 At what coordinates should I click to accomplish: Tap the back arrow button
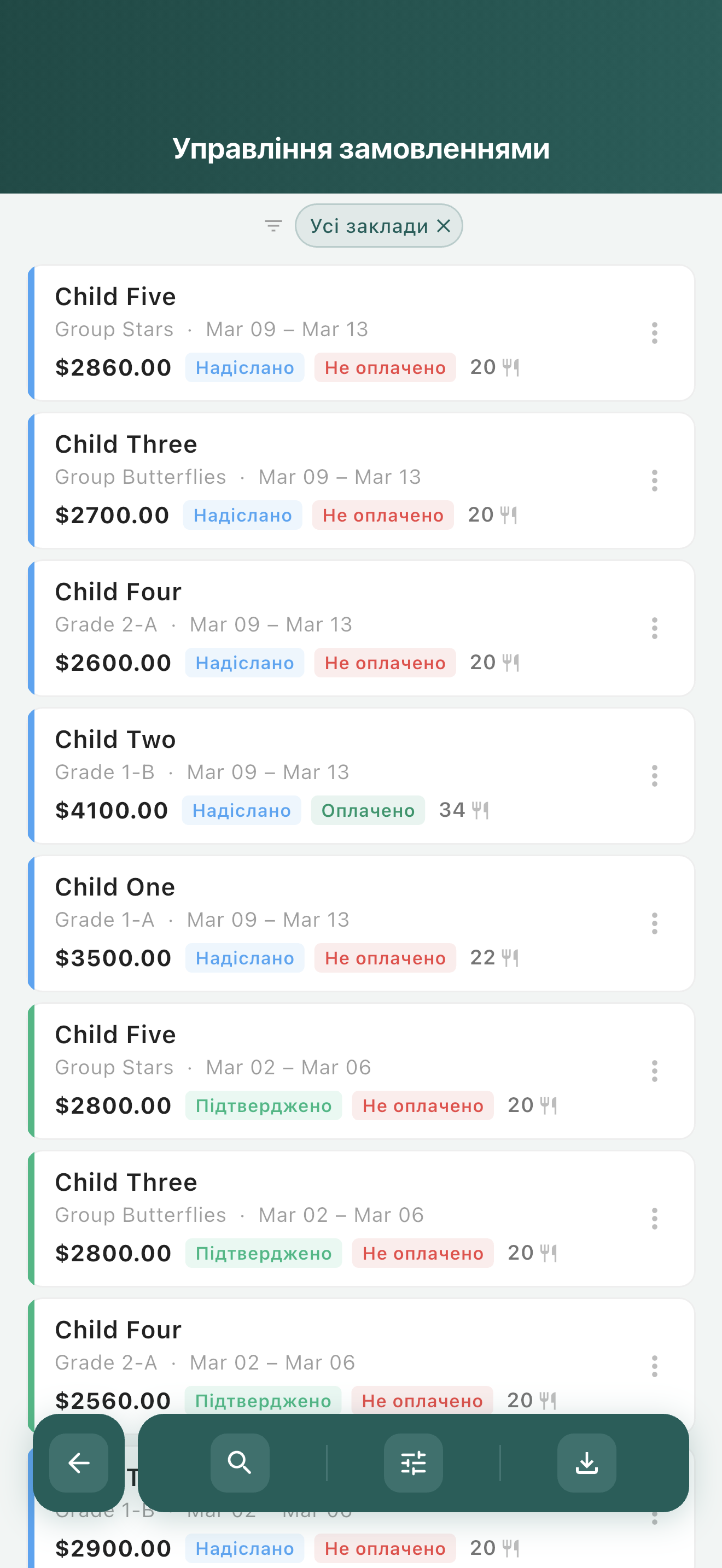point(79,1462)
